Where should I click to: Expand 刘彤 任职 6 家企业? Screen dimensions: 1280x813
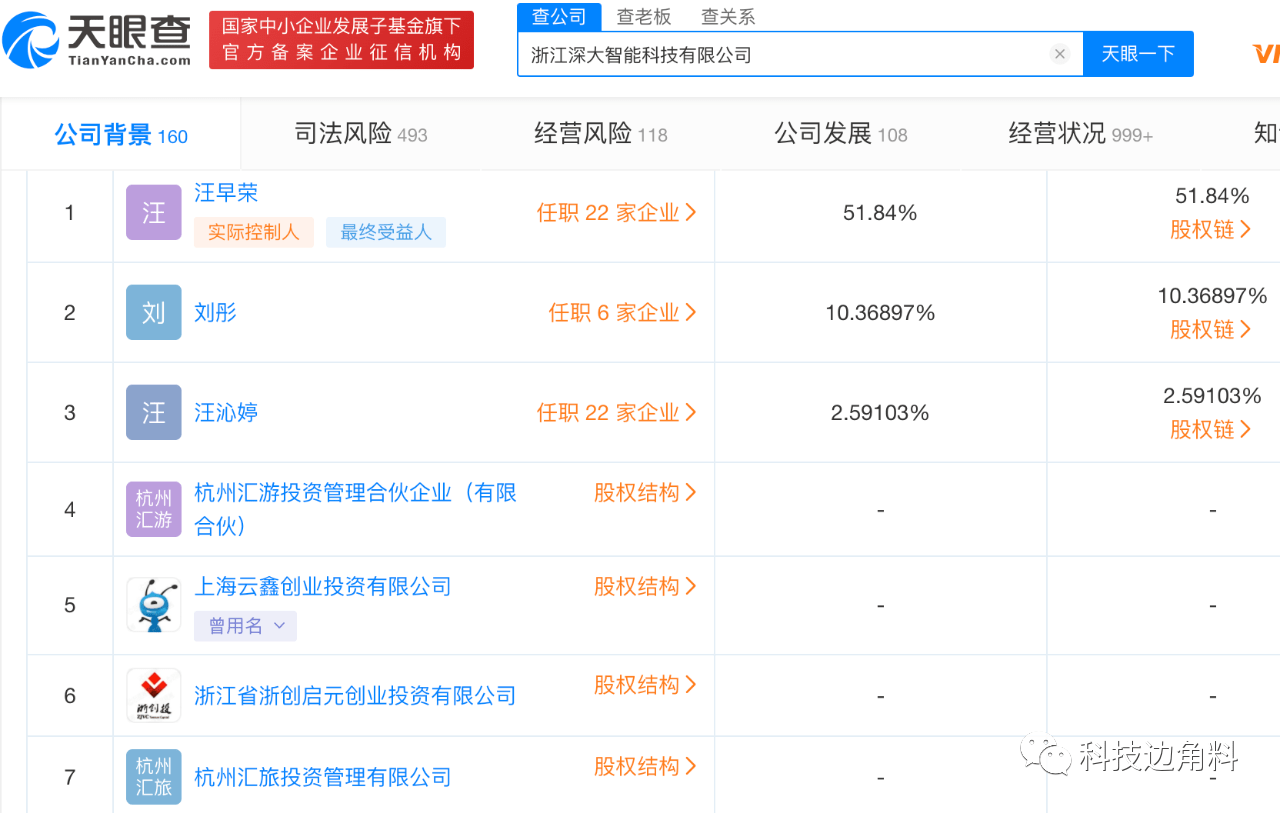tap(622, 312)
